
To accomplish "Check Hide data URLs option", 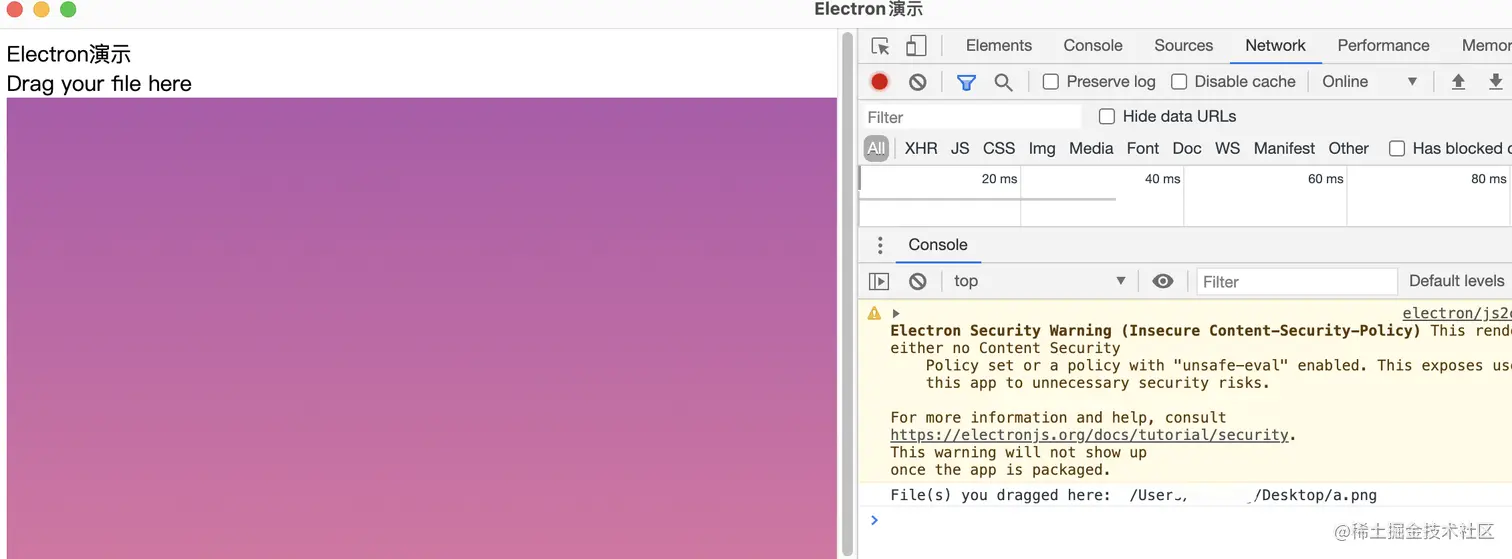I will click(x=1107, y=117).
